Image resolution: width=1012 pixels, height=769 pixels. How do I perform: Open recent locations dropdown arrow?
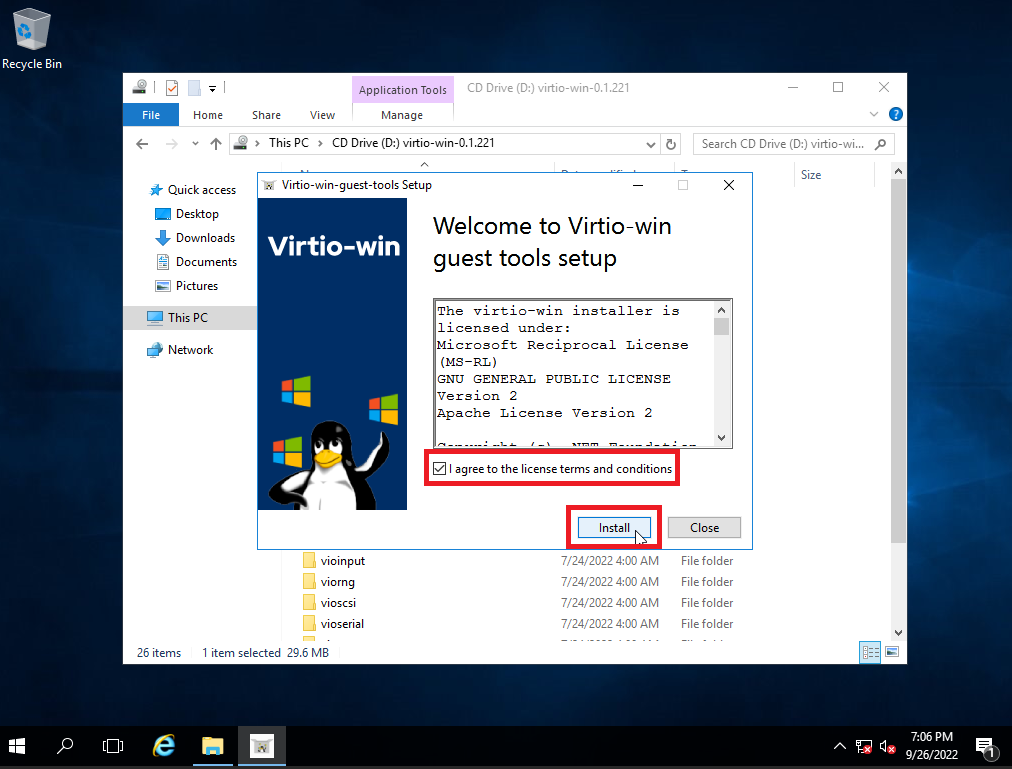point(195,144)
